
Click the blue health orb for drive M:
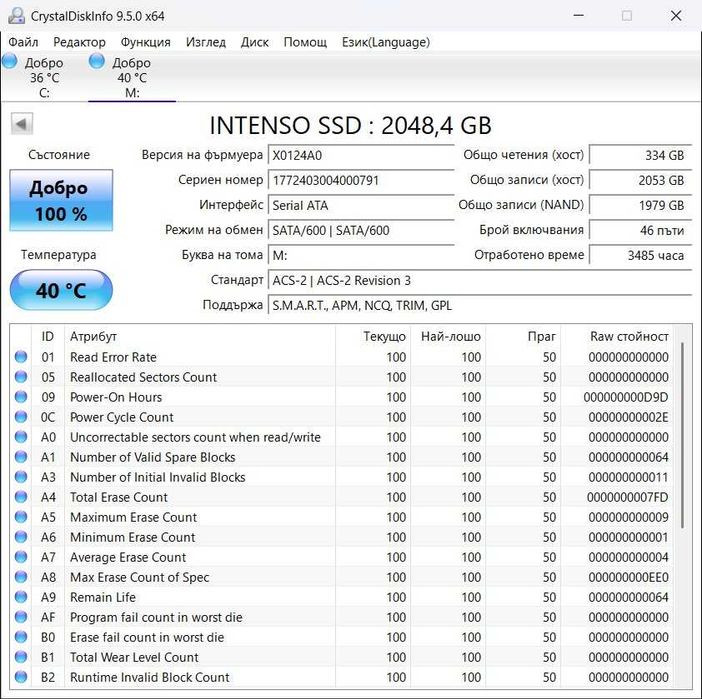tap(97, 61)
